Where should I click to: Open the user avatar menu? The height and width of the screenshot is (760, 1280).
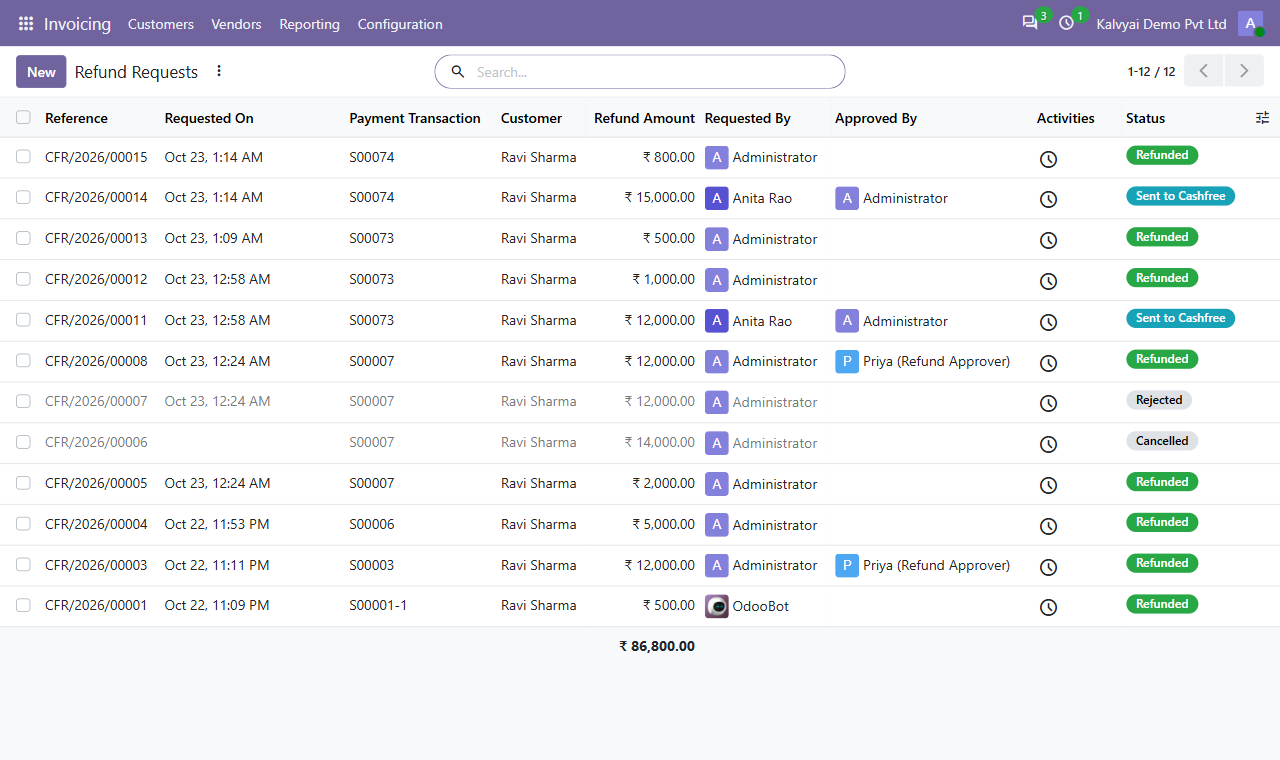tap(1250, 23)
